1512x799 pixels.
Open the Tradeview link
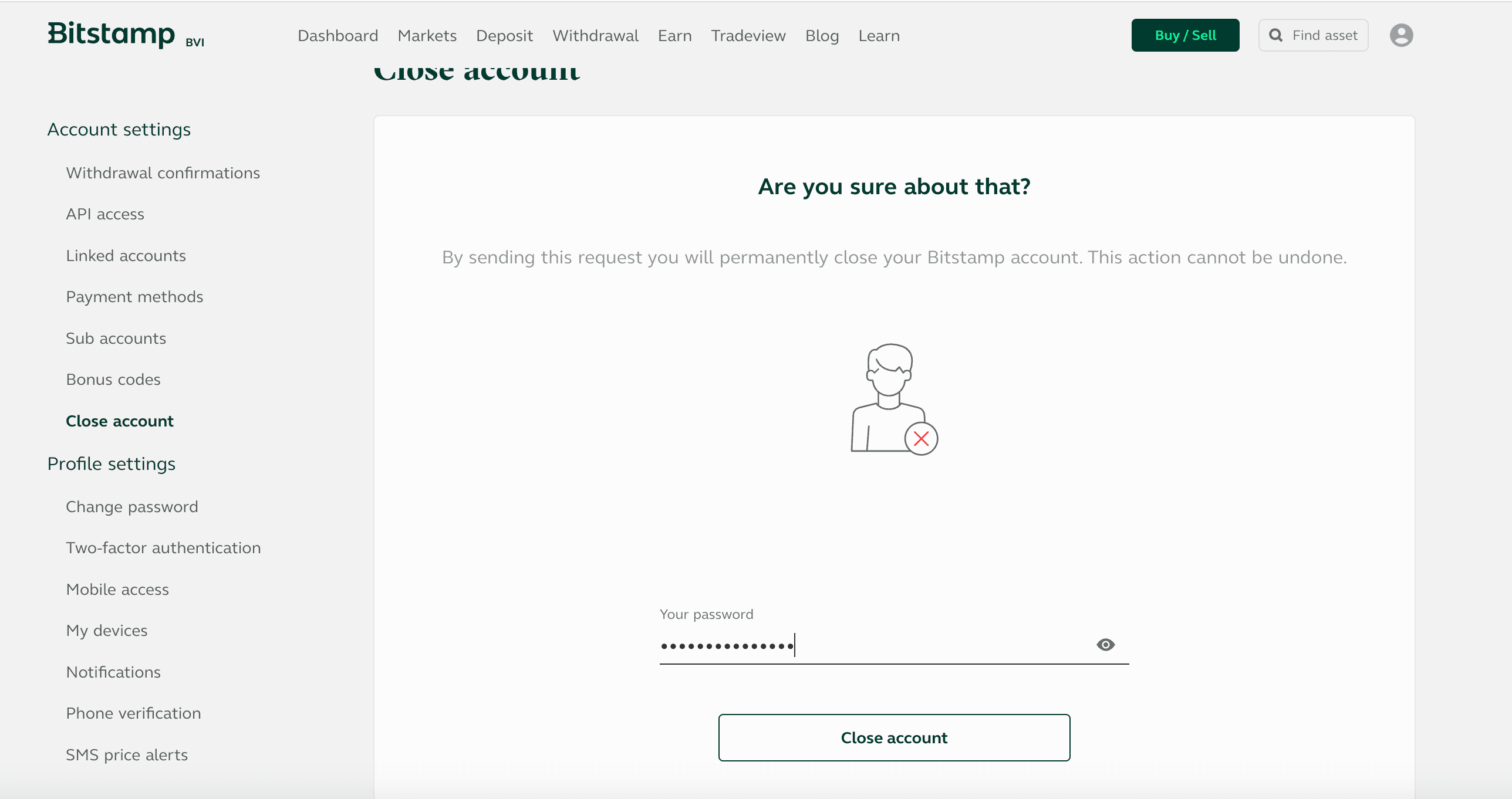tap(748, 36)
